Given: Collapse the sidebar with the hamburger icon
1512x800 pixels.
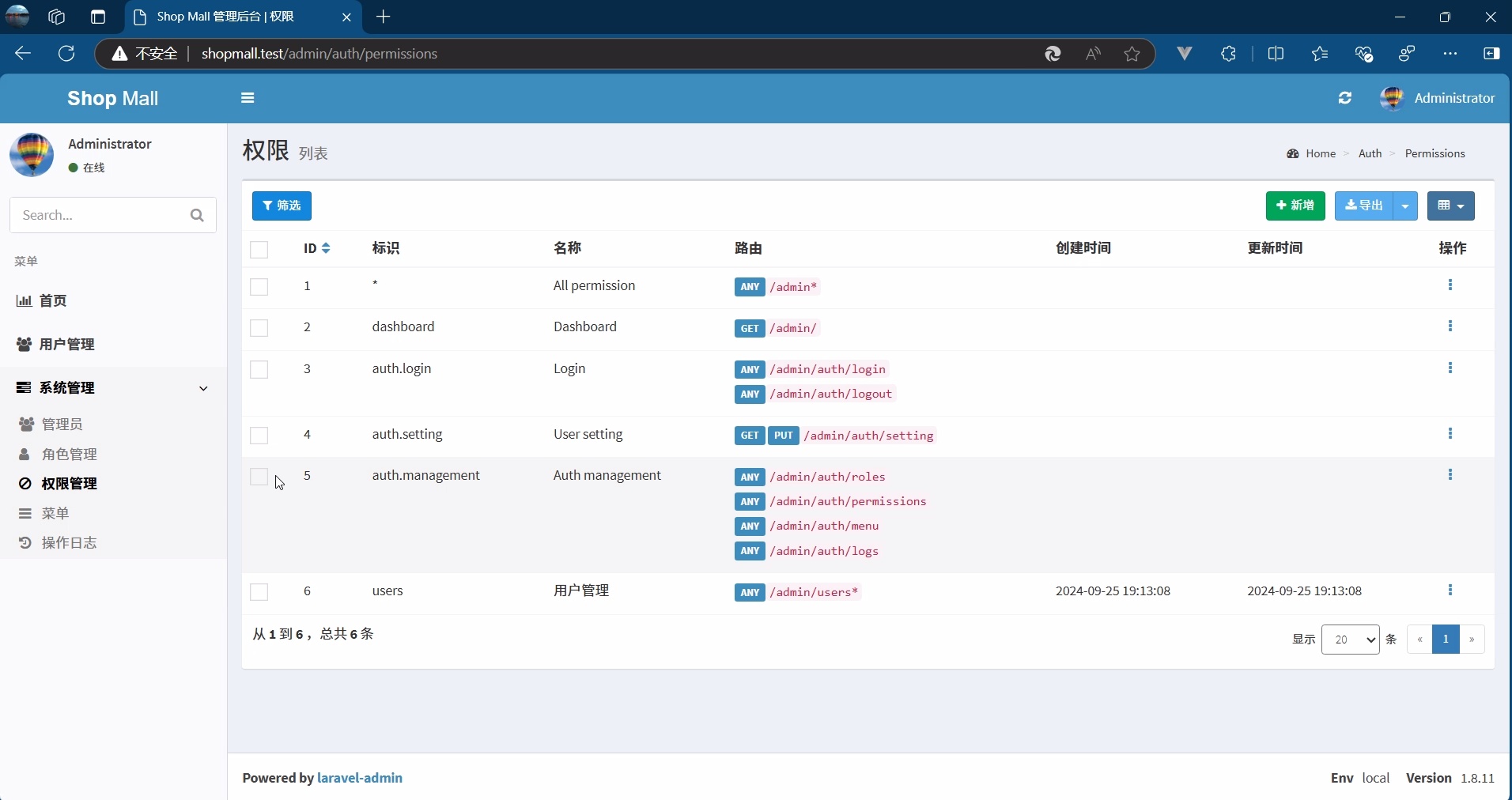Looking at the screenshot, I should 248,98.
